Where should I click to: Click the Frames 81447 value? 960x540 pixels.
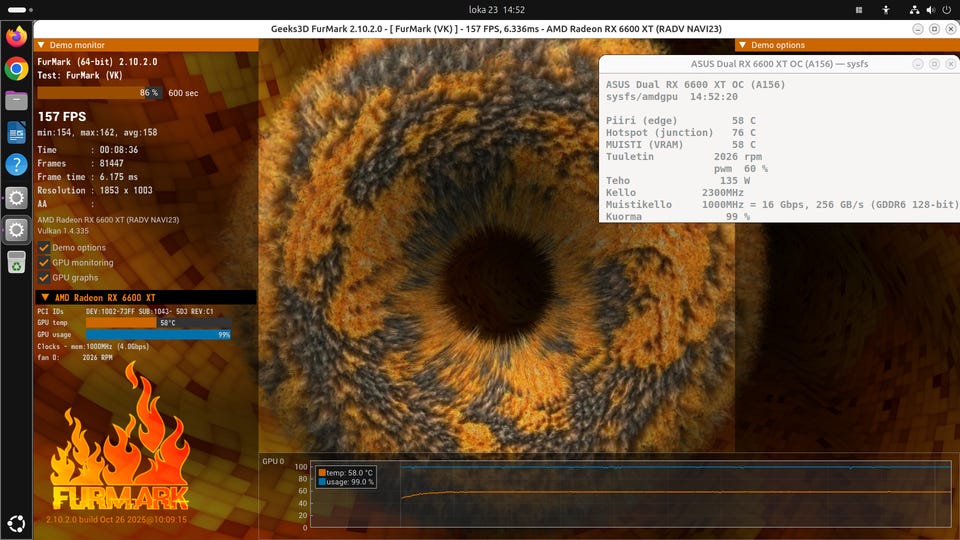[x=111, y=163]
